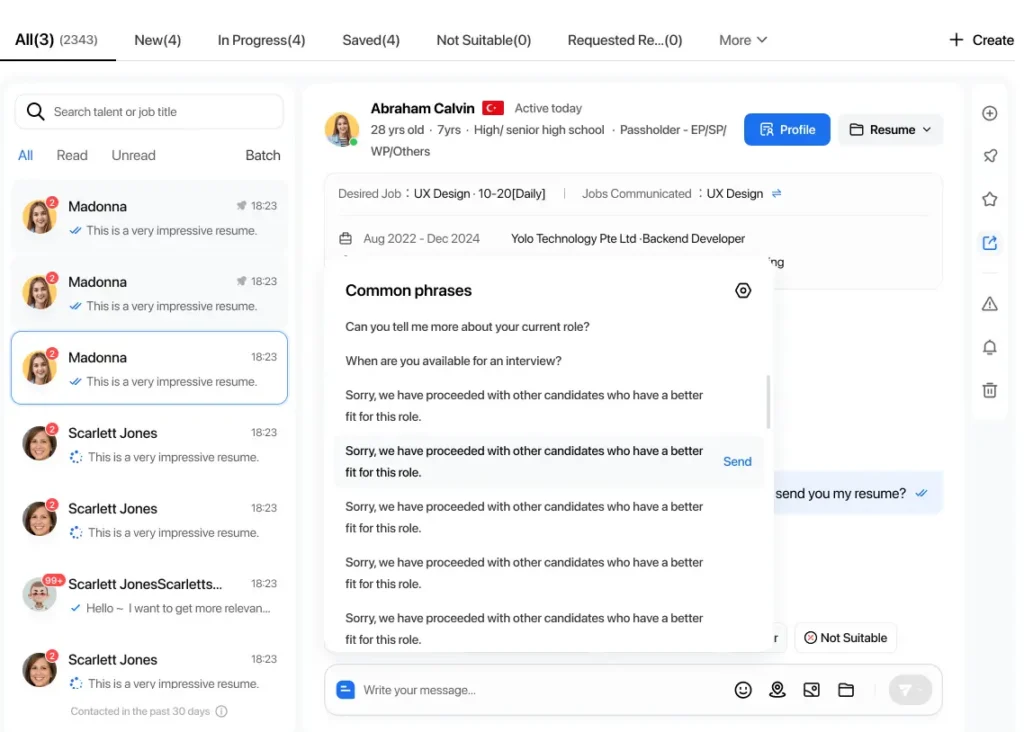Viewport: 1024px width, 732px height.
Task: Click the location pin icon in message bar
Action: [x=777, y=690]
